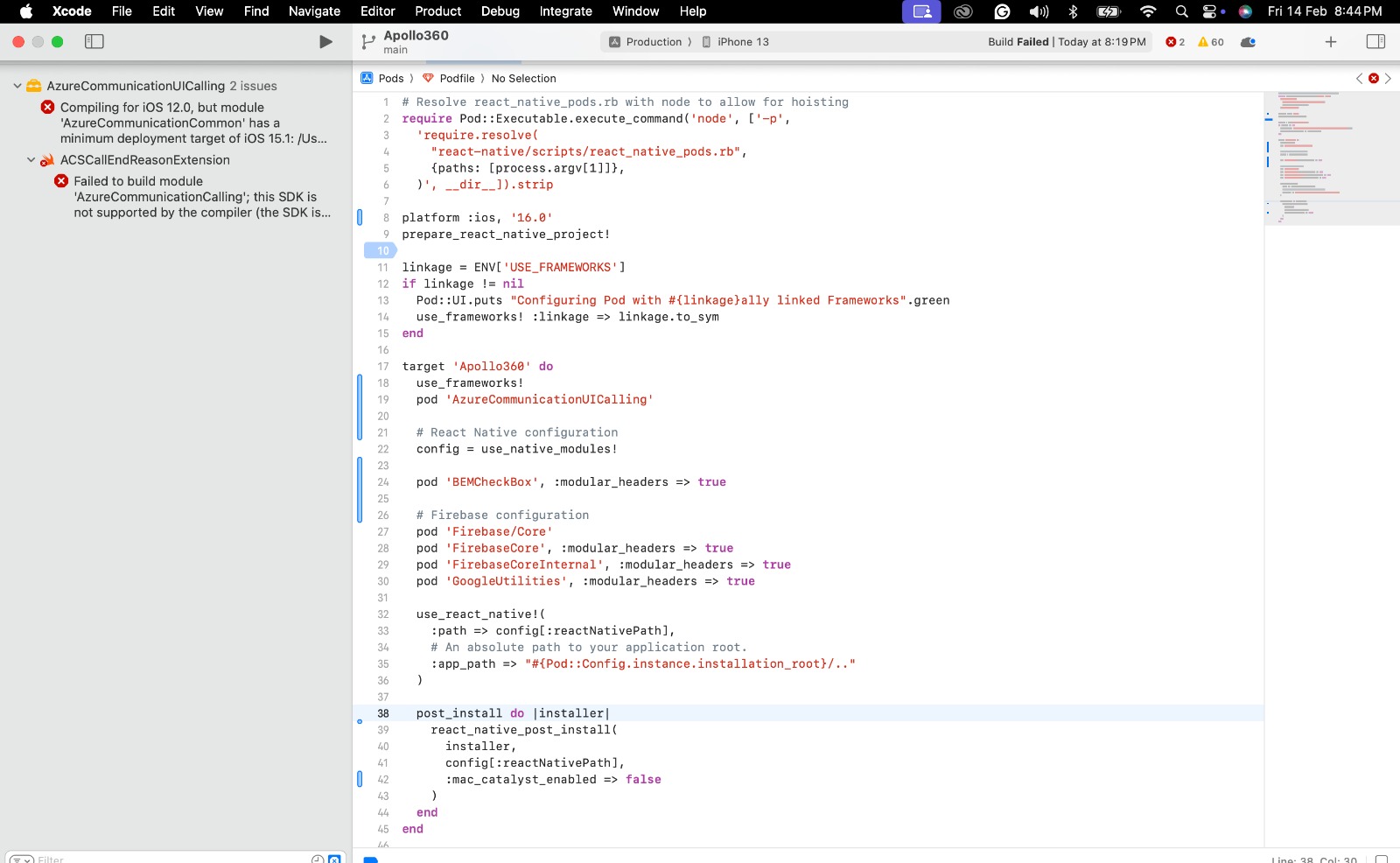The image size is (1400, 863).
Task: Run the Apollo360 build with play button
Action: pos(325,42)
